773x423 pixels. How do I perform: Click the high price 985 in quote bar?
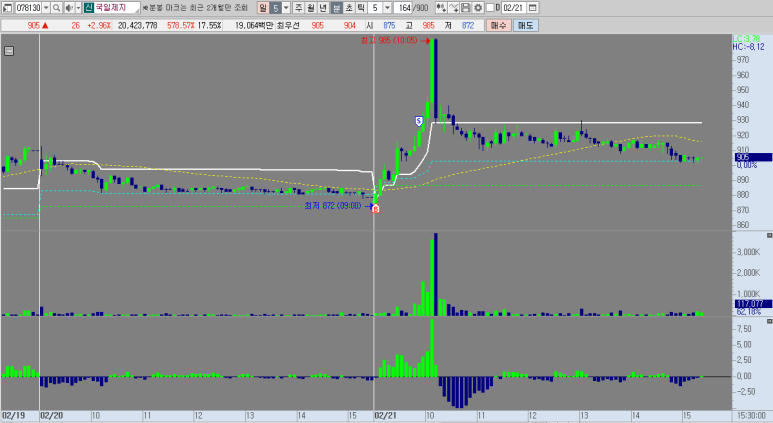pyautogui.click(x=428, y=25)
